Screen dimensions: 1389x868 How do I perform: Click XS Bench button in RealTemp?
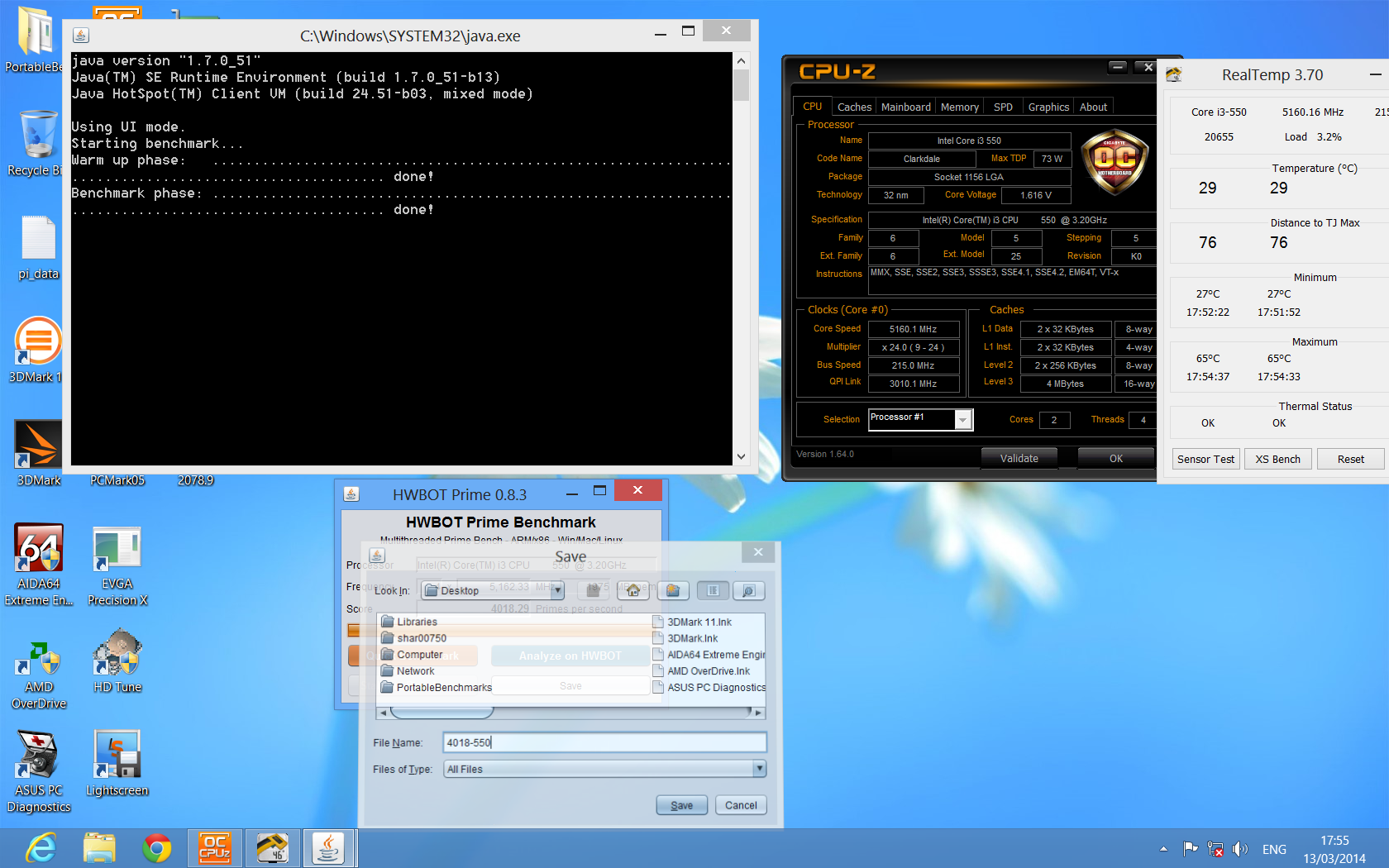coord(1277,459)
